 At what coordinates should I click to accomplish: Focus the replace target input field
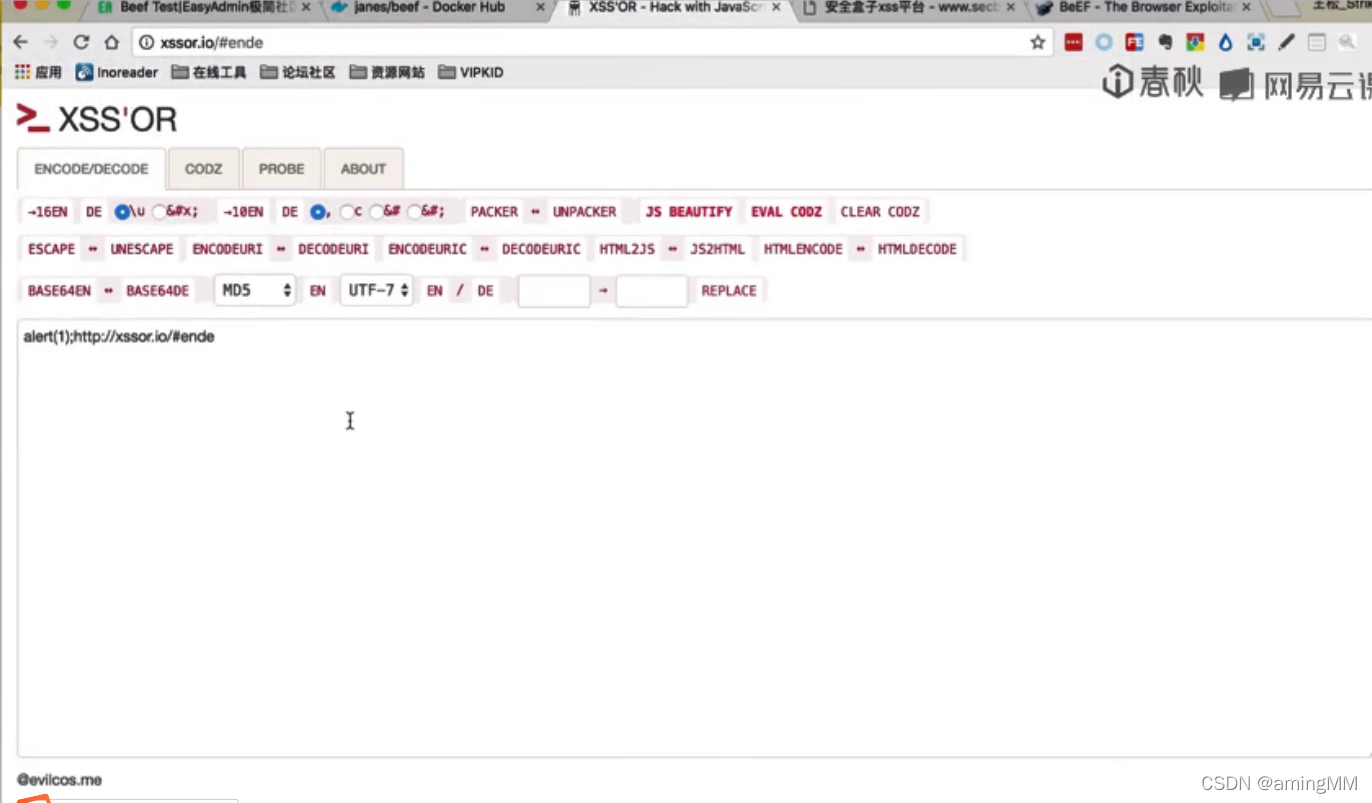pos(652,291)
